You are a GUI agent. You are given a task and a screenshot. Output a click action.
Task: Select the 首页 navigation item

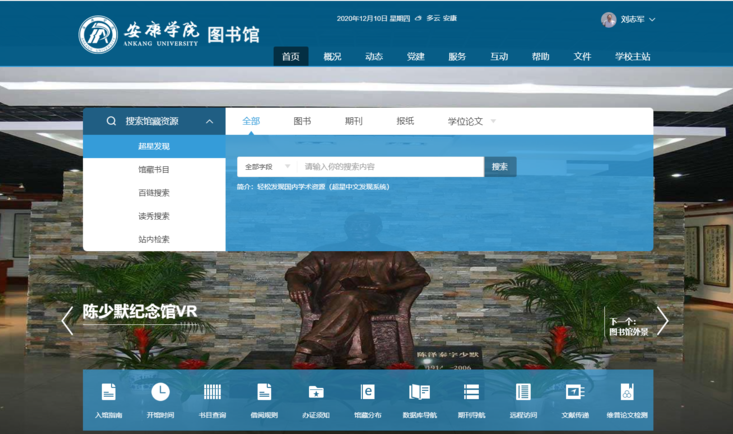291,57
